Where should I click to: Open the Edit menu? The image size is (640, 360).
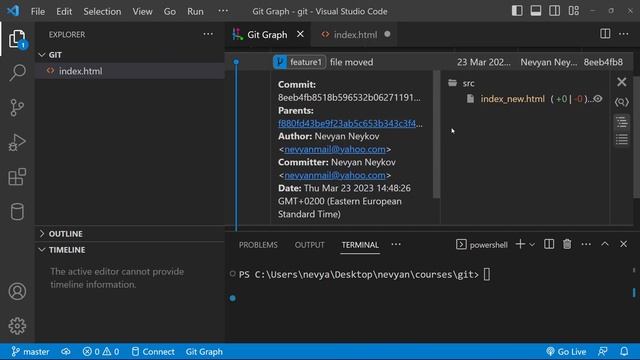tap(64, 11)
